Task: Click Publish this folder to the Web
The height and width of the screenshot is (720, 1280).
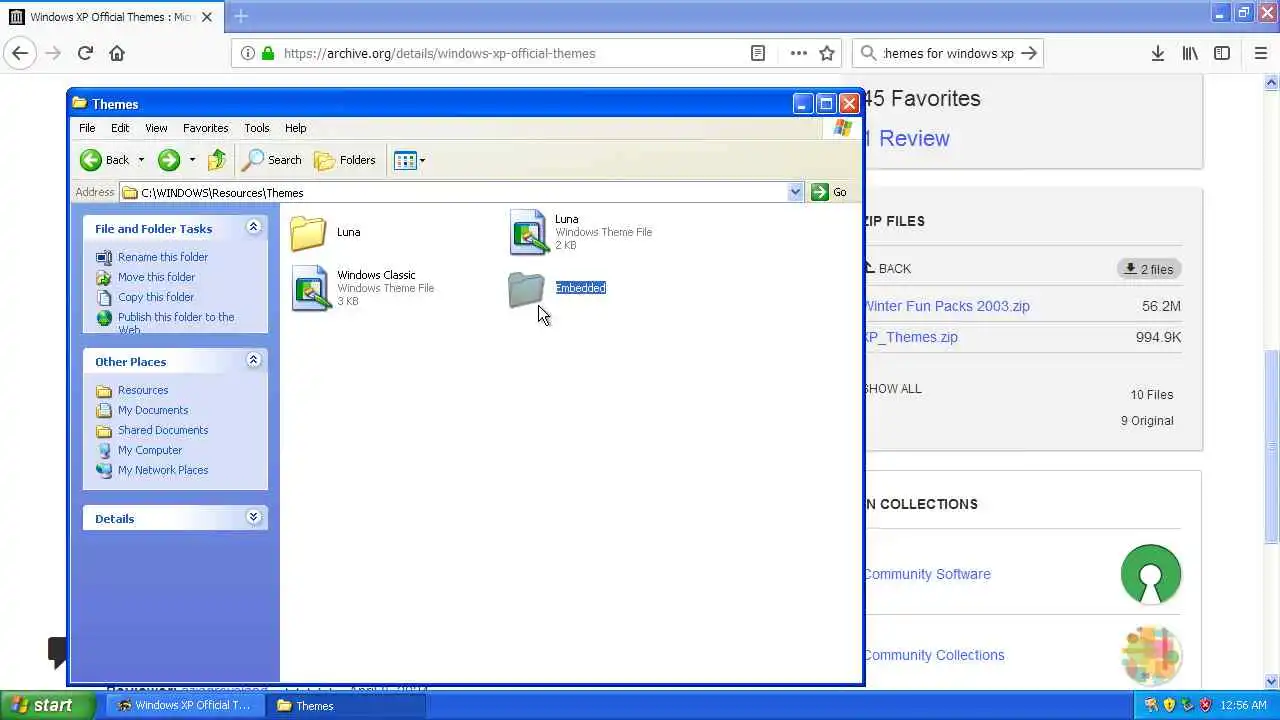Action: [x=166, y=322]
